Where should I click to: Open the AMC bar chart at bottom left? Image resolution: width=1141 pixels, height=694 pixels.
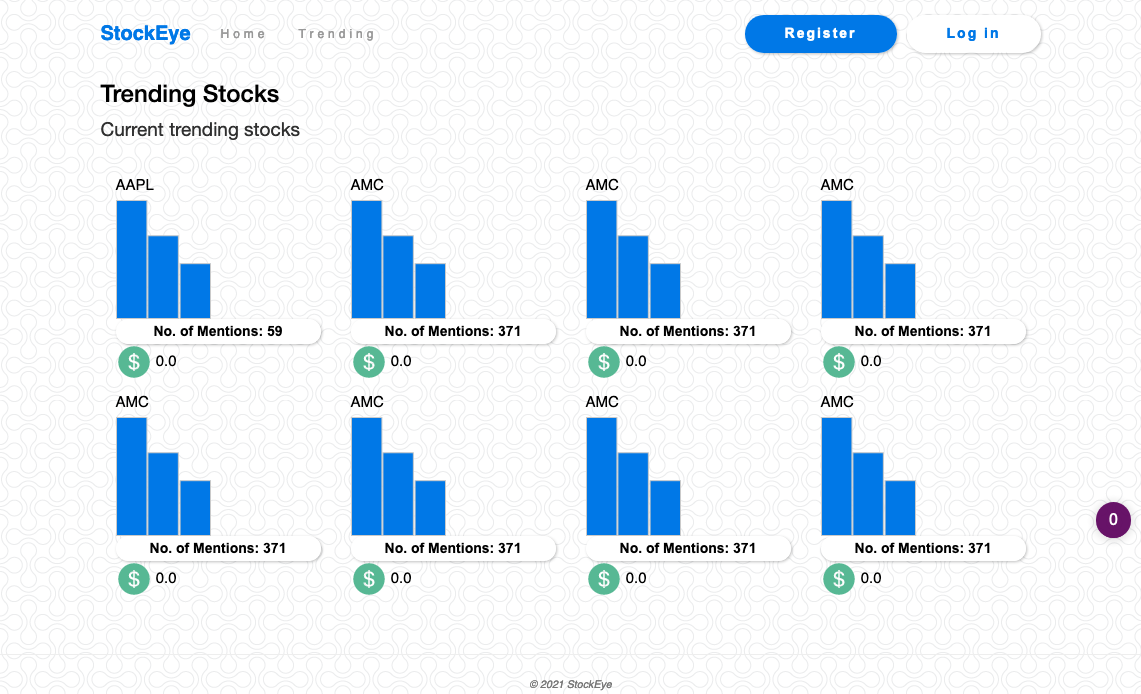(x=163, y=477)
